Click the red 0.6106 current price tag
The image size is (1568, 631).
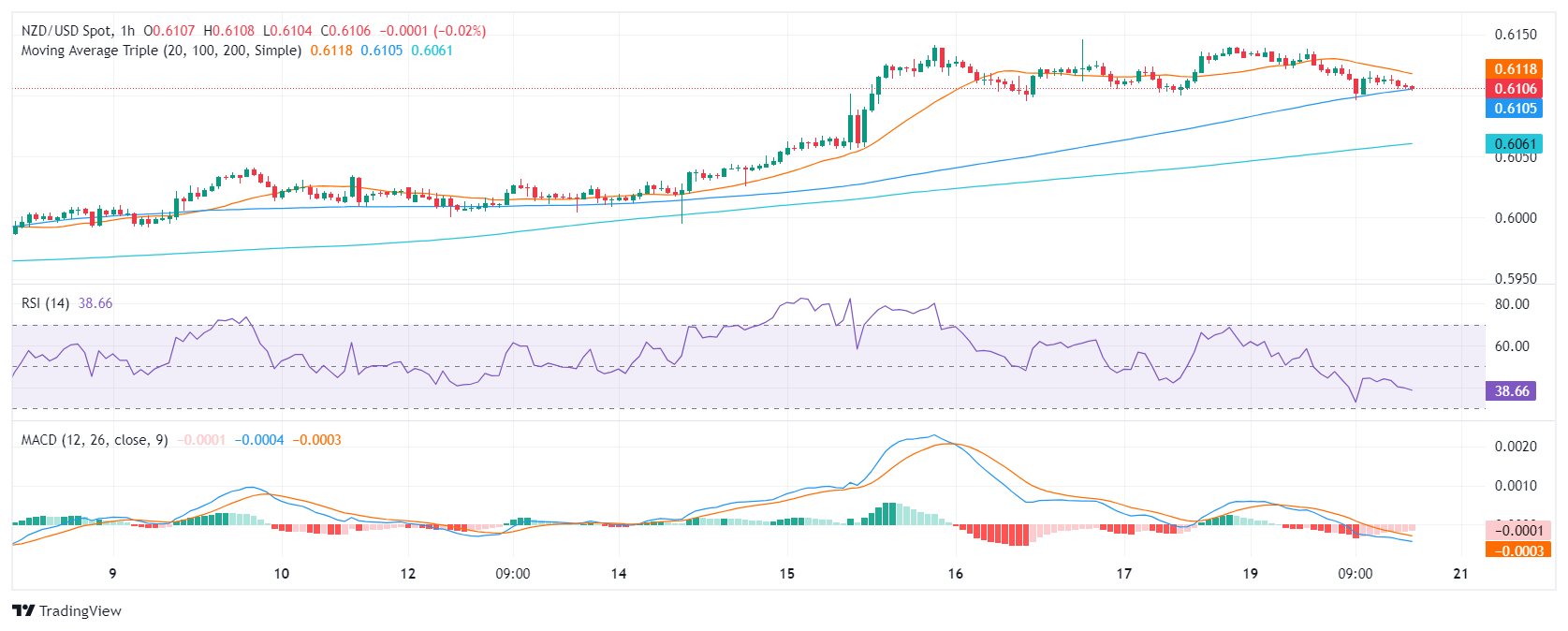(x=1515, y=89)
